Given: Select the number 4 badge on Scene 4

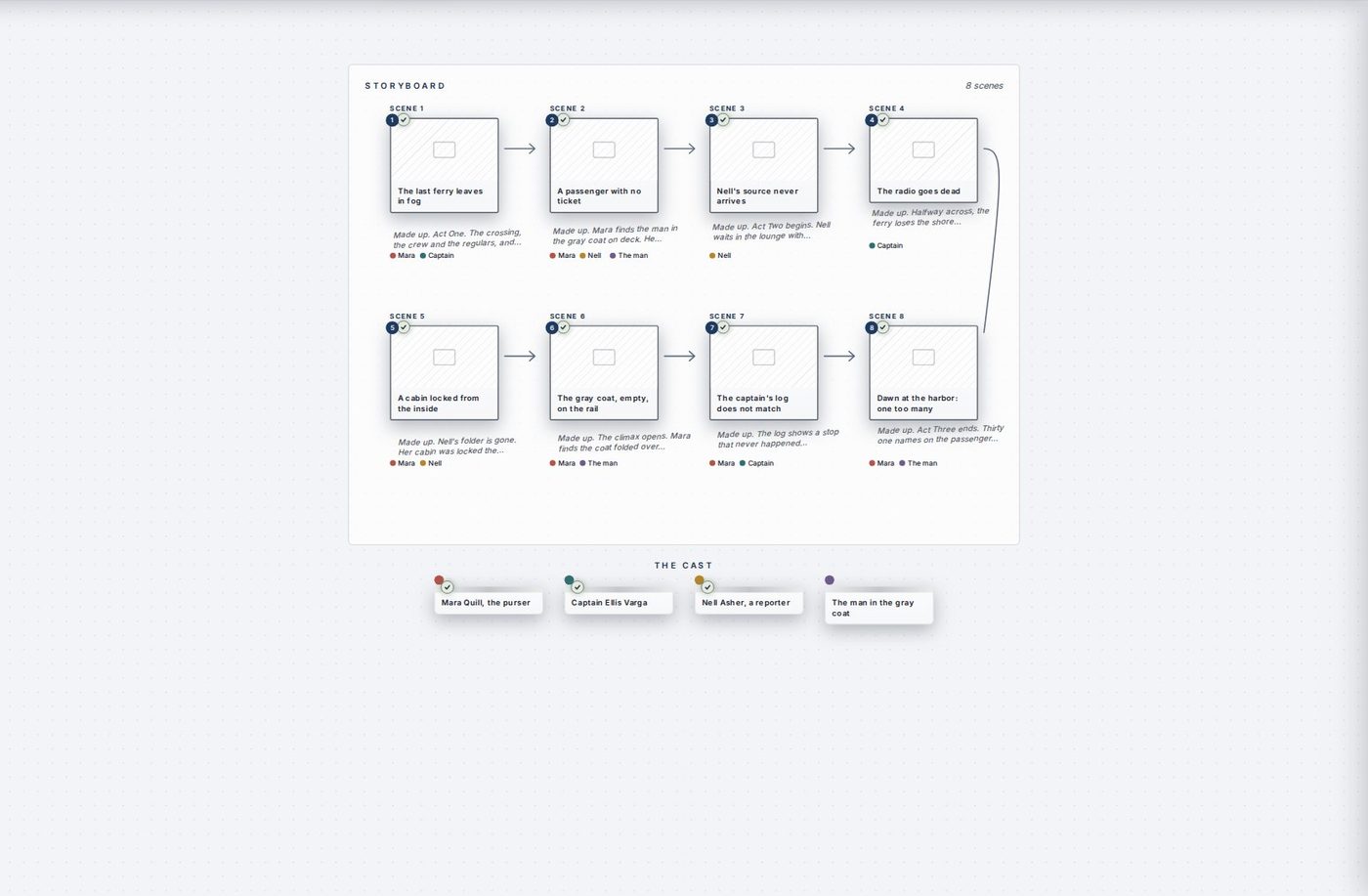Looking at the screenshot, I should click(871, 120).
